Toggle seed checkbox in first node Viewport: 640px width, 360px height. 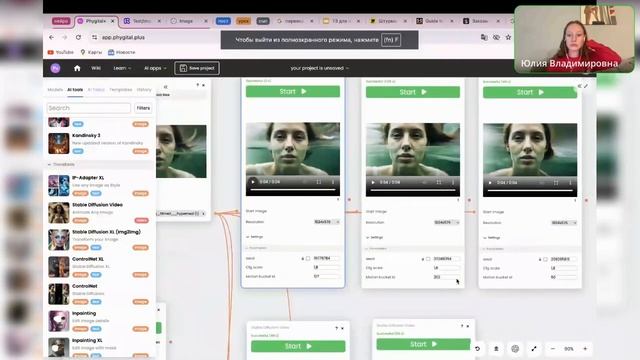click(308, 258)
